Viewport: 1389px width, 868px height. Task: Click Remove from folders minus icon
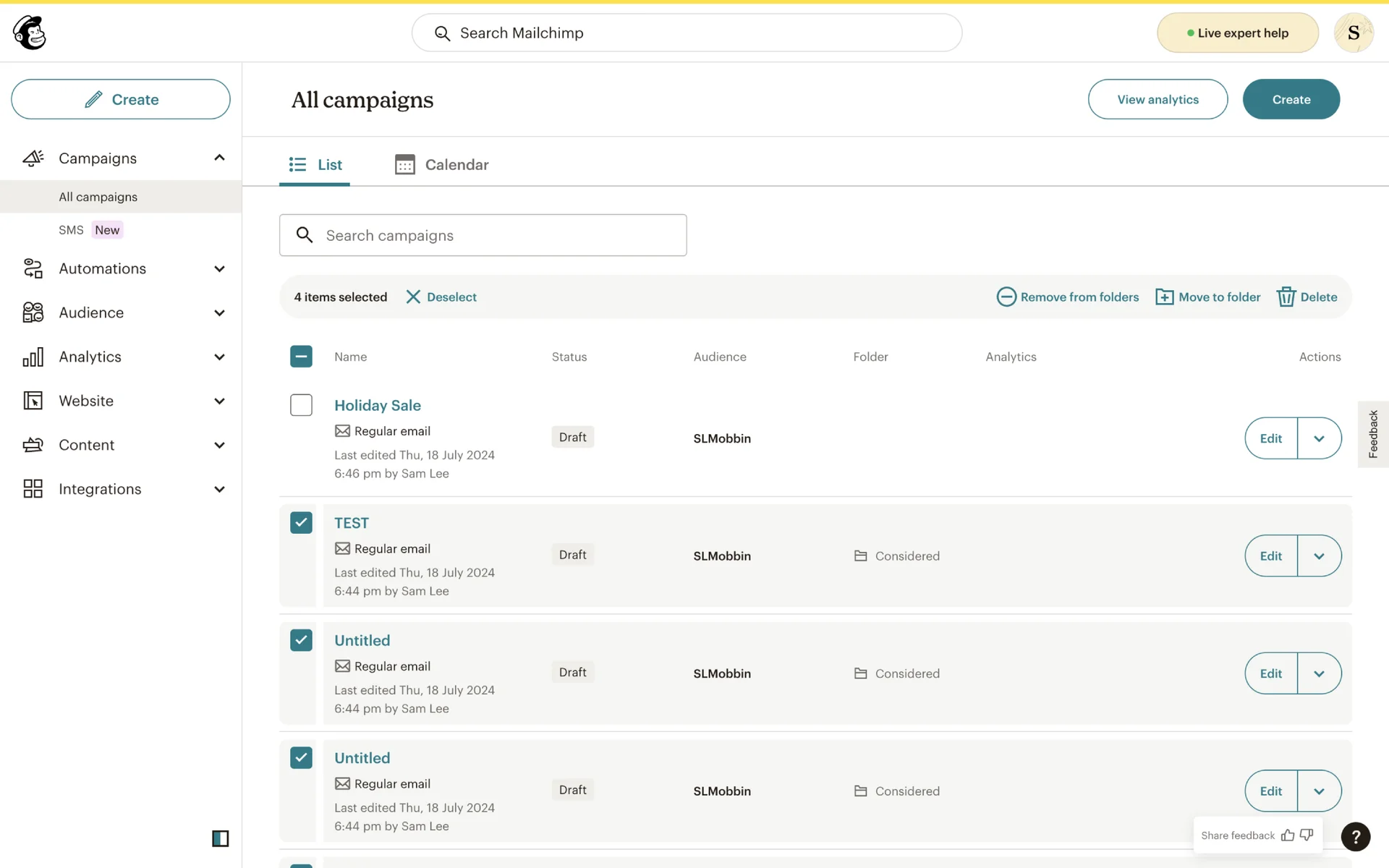click(1006, 297)
